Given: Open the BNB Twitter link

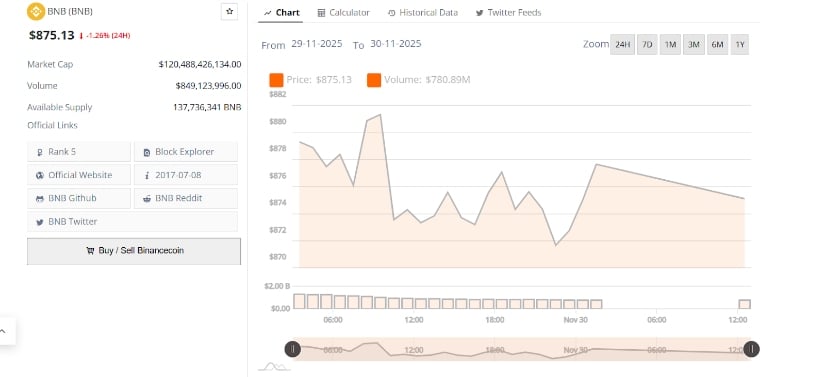Looking at the screenshot, I should click(133, 222).
